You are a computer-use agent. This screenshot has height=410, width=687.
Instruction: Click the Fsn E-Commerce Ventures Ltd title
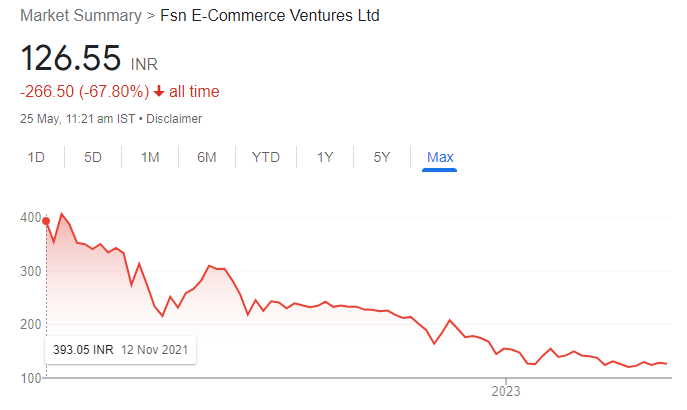[x=270, y=15]
